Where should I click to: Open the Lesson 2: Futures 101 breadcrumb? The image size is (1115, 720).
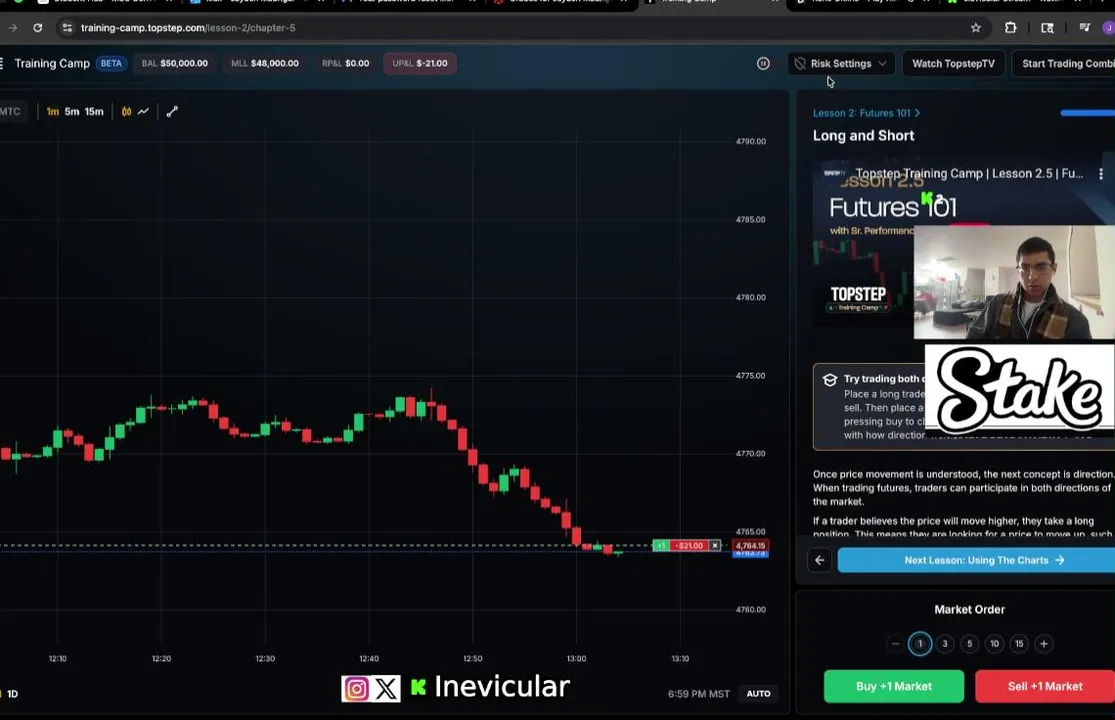pyautogui.click(x=866, y=113)
